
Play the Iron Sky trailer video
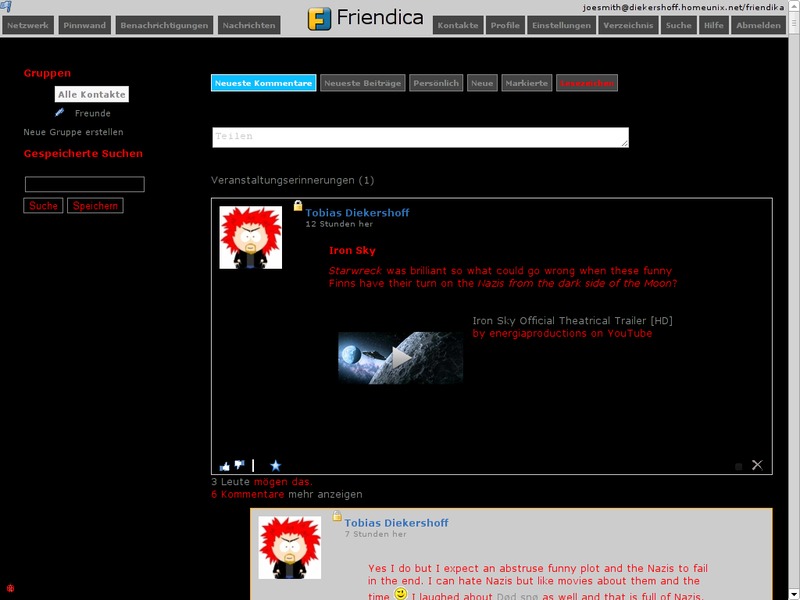tap(401, 358)
